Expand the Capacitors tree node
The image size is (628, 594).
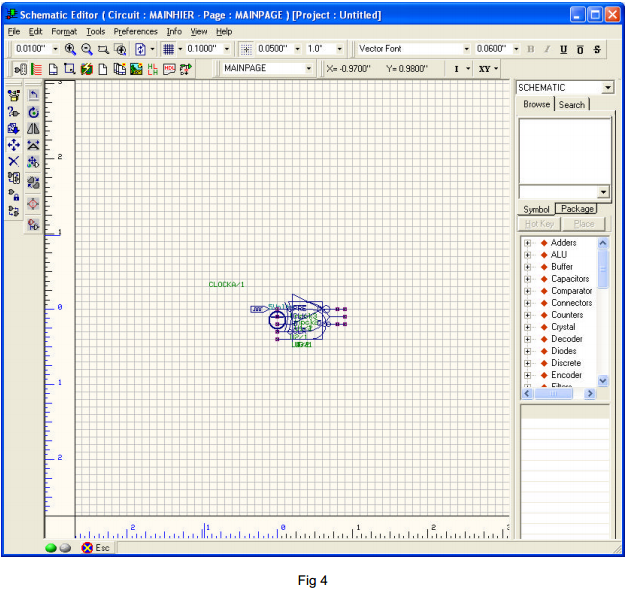pyautogui.click(x=527, y=279)
